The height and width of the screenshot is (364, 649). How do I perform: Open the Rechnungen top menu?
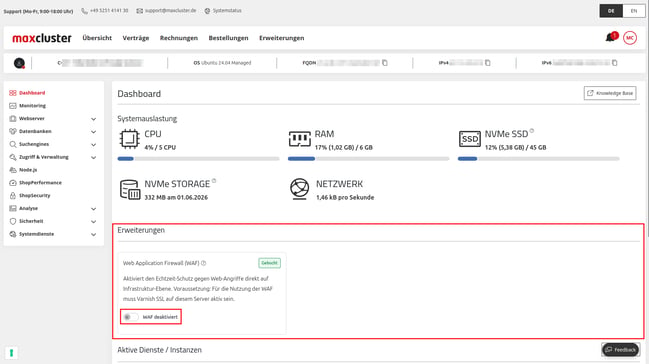coord(179,38)
